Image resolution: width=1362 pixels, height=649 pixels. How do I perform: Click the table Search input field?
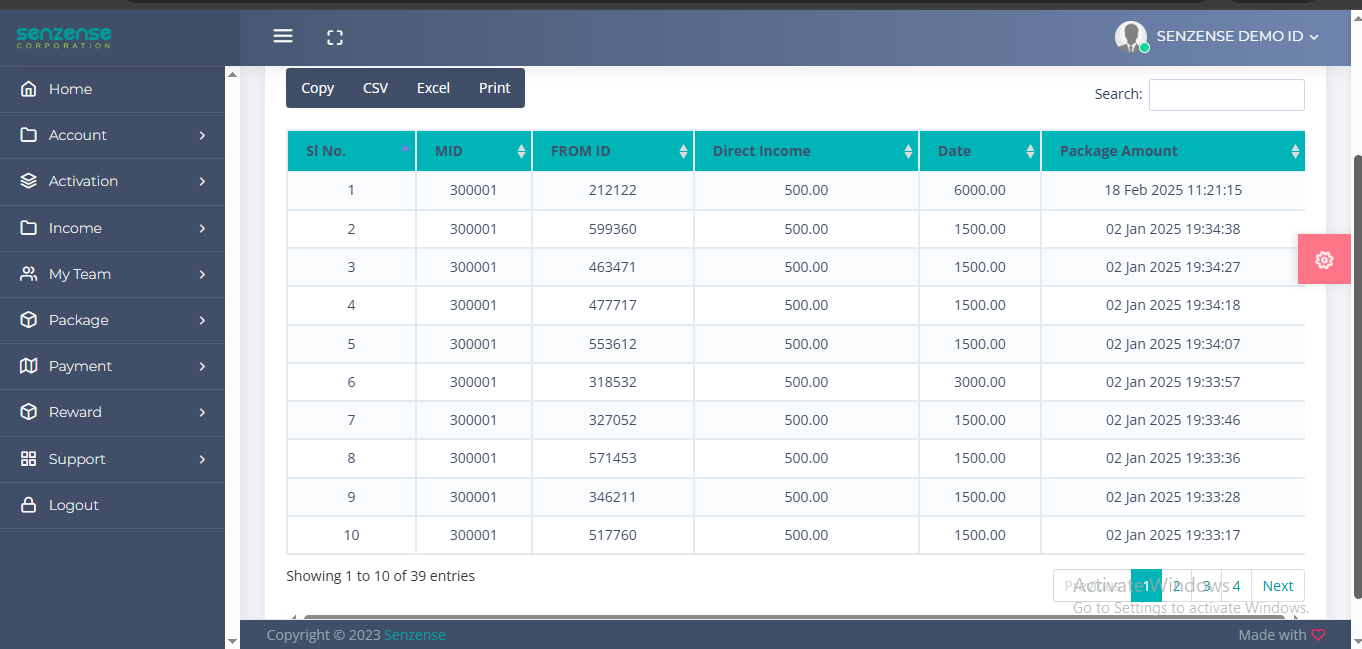tap(1226, 94)
